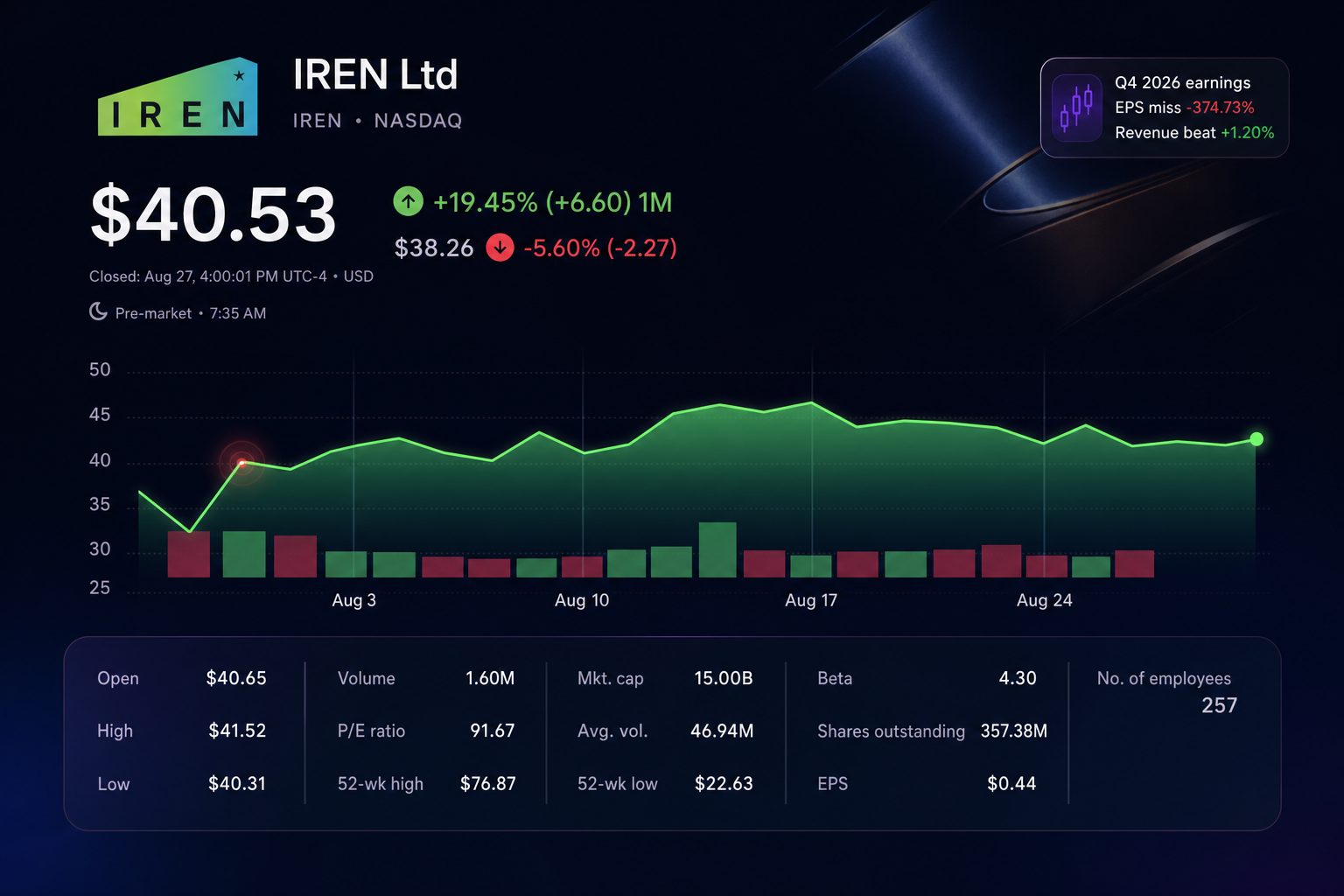
Task: Click the Aug 17 date label
Action: pos(811,600)
